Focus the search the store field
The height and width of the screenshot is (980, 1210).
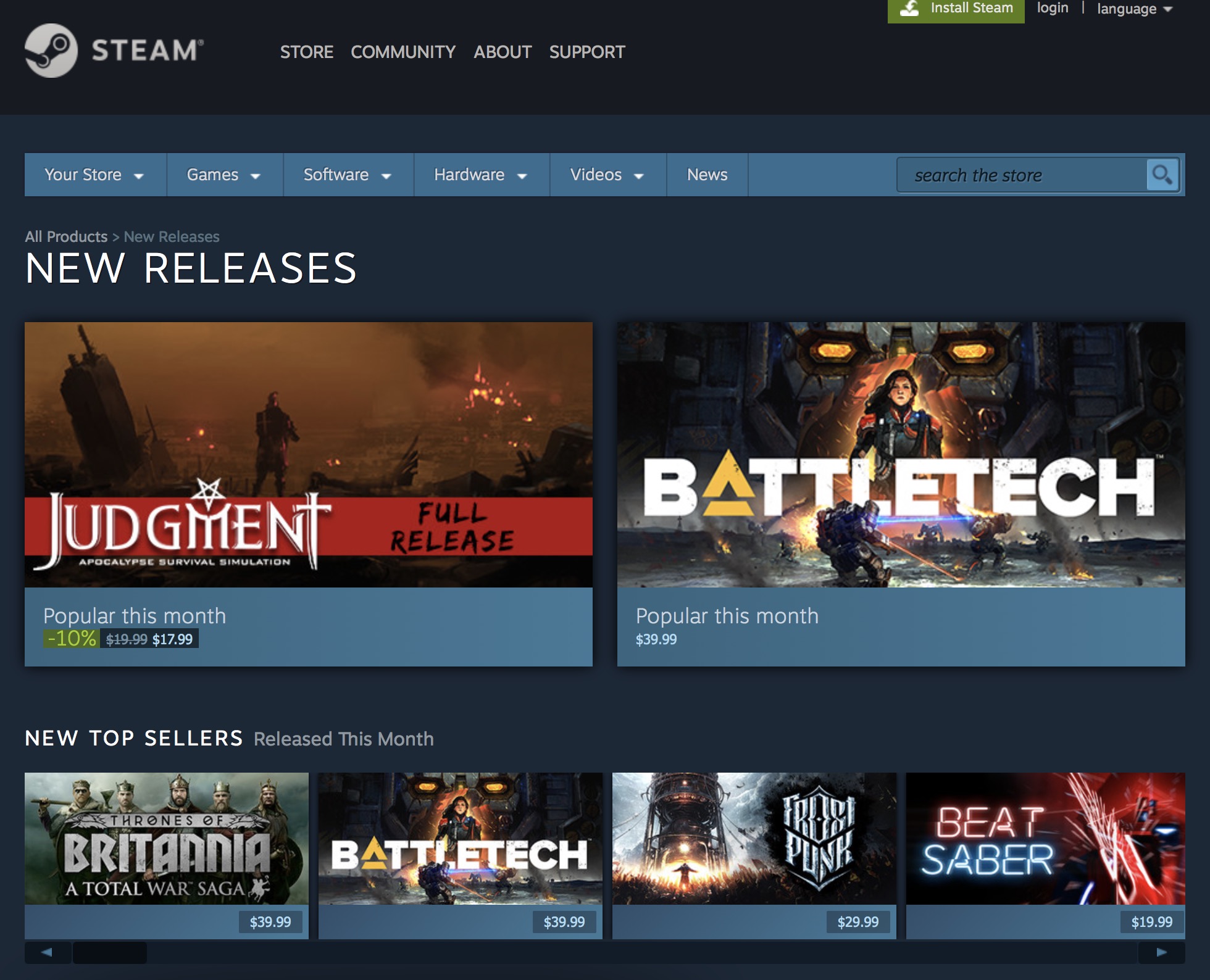tap(1022, 175)
